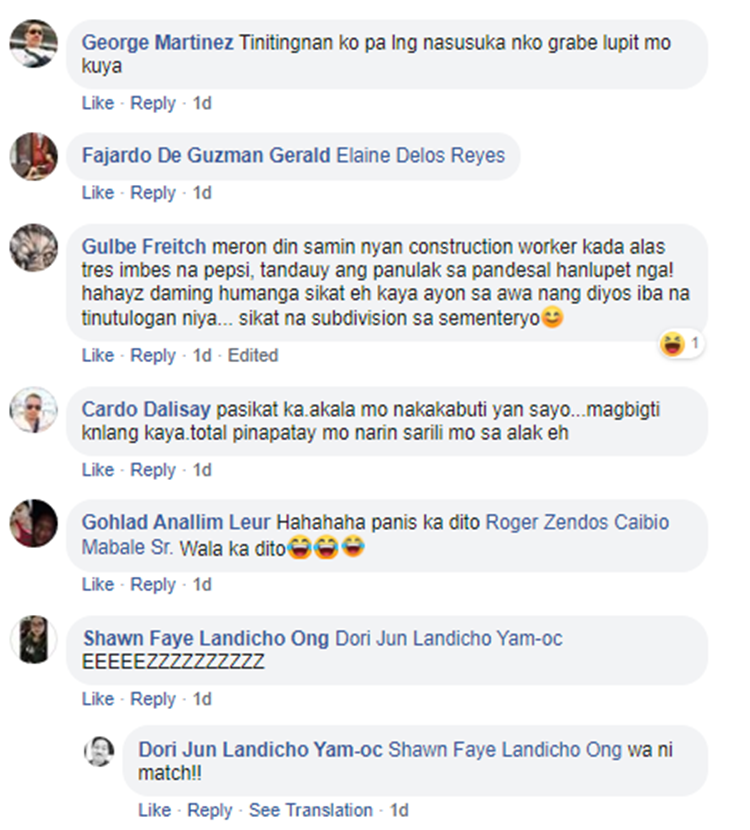Open Dori Jun Landicho Yam-oc's small avatar
750x830 pixels.
click(x=99, y=751)
